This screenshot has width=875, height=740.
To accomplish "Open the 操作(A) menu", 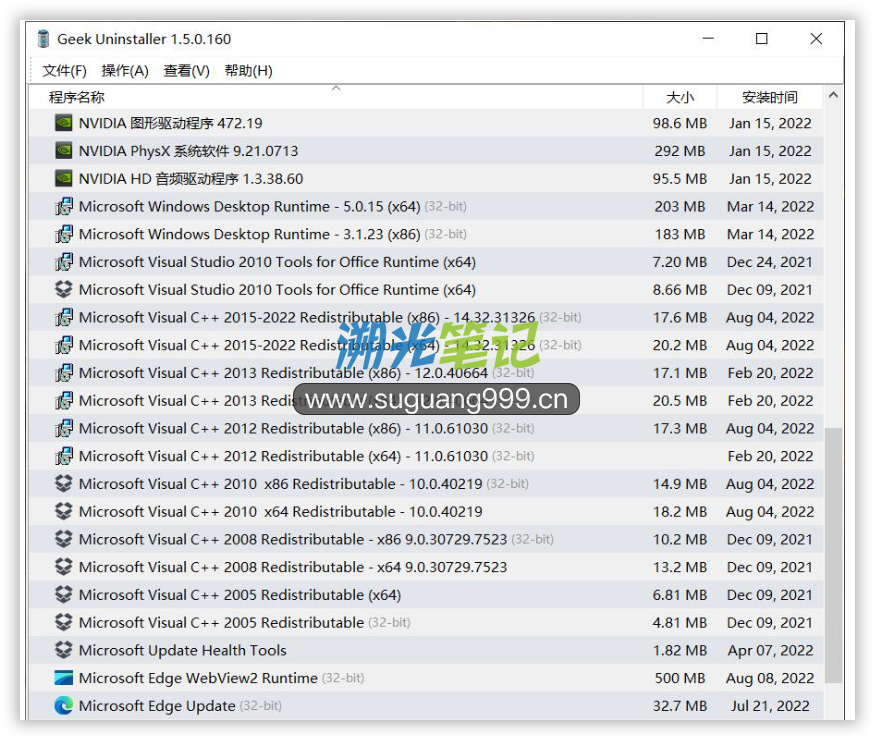I will click(125, 71).
